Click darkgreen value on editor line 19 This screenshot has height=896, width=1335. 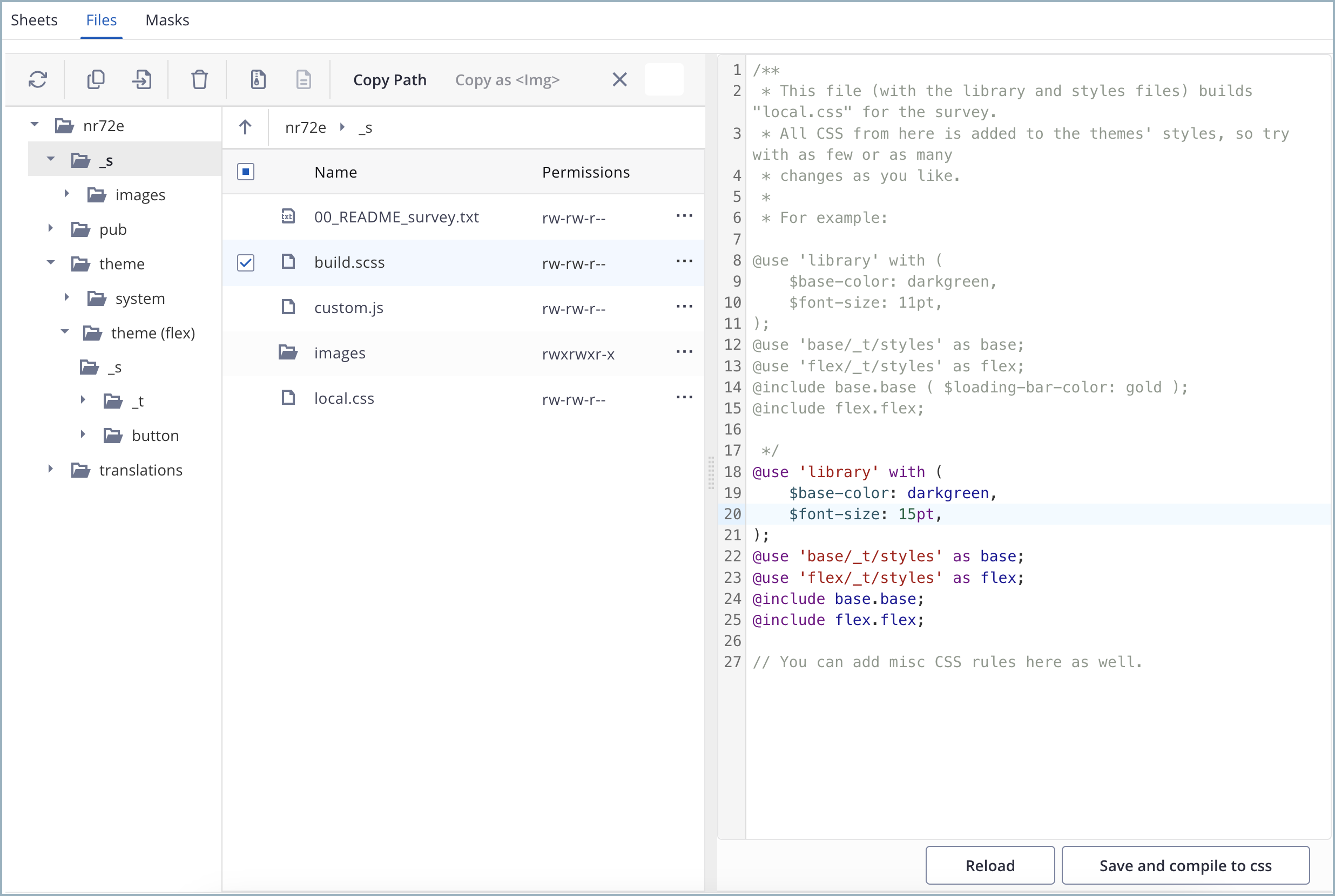948,493
